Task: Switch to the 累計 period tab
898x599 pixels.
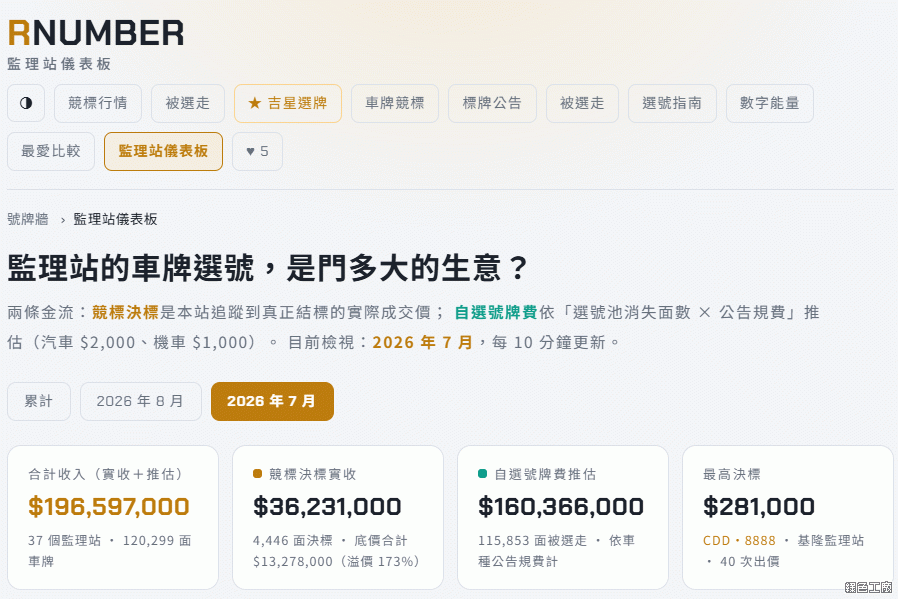Action: pyautogui.click(x=39, y=401)
